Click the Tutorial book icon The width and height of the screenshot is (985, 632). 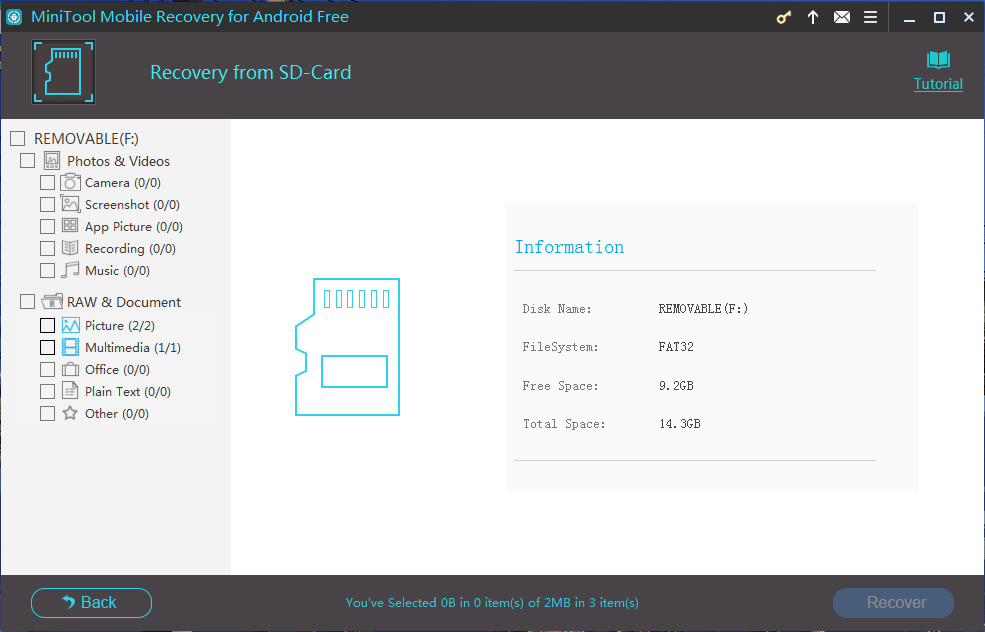(938, 60)
